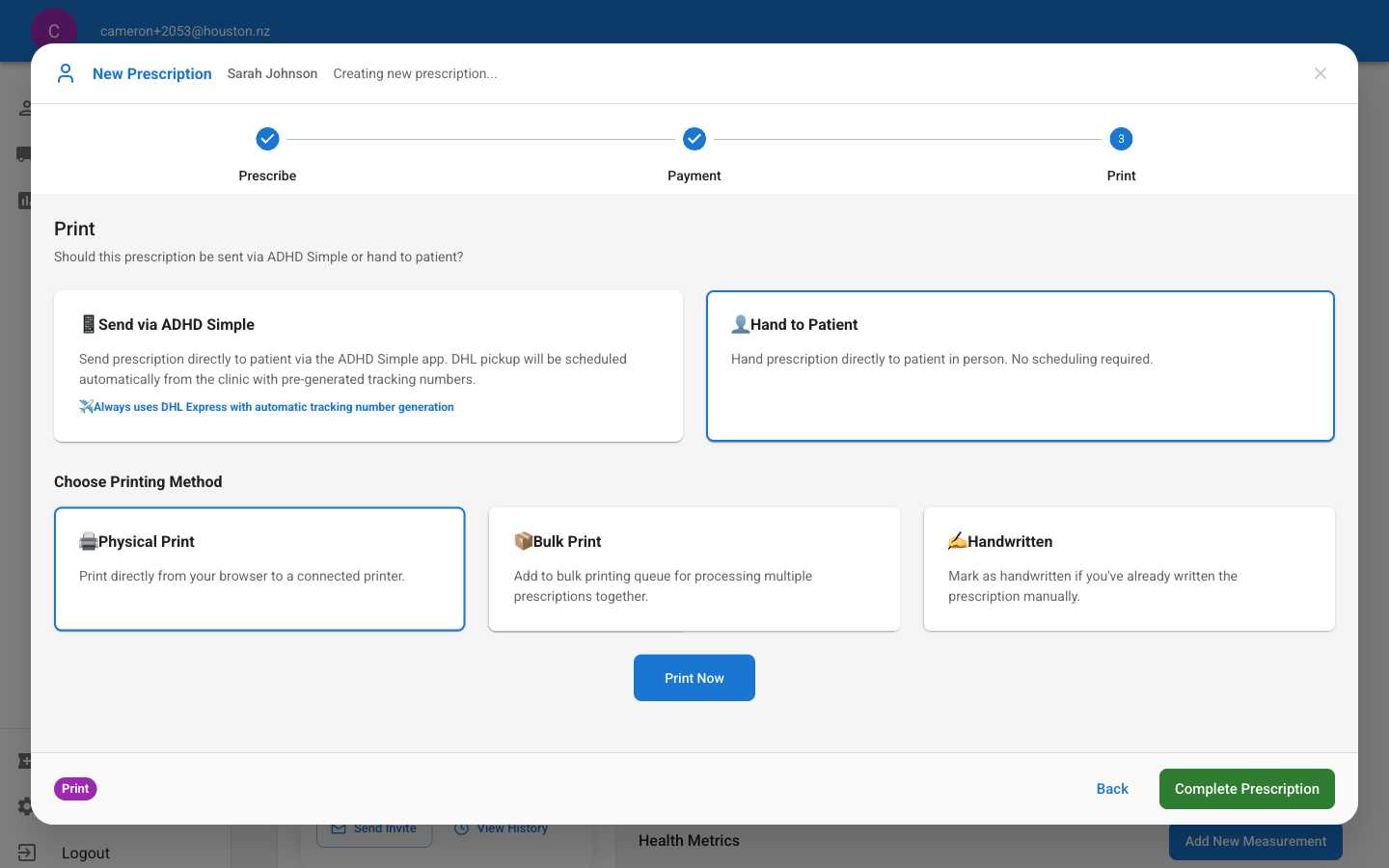The height and width of the screenshot is (868, 1389).
Task: Click the Back button
Action: tap(1112, 789)
